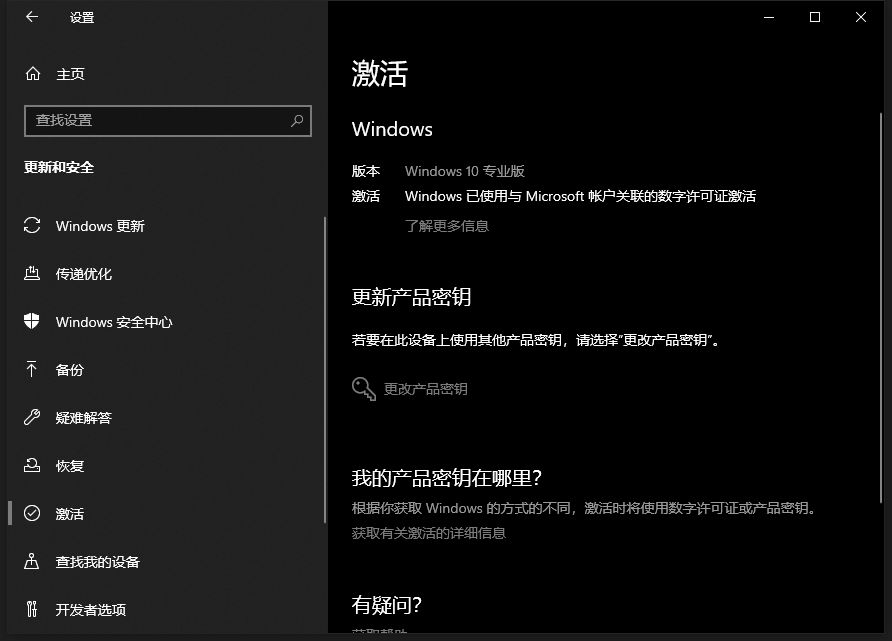
Task: Click the checkmark circle icon for 激活
Action: [32, 513]
